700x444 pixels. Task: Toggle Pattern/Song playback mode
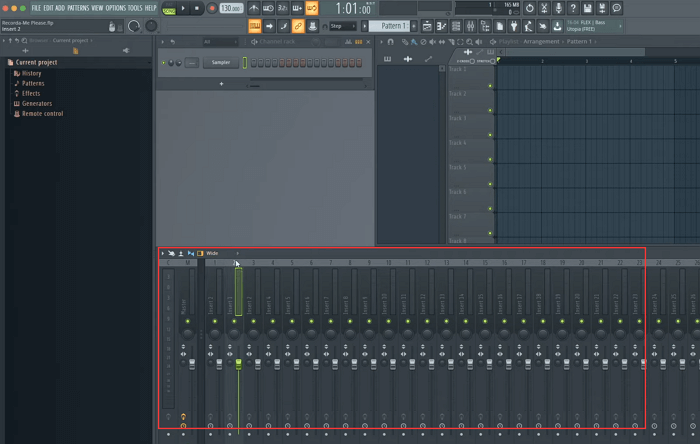169,8
